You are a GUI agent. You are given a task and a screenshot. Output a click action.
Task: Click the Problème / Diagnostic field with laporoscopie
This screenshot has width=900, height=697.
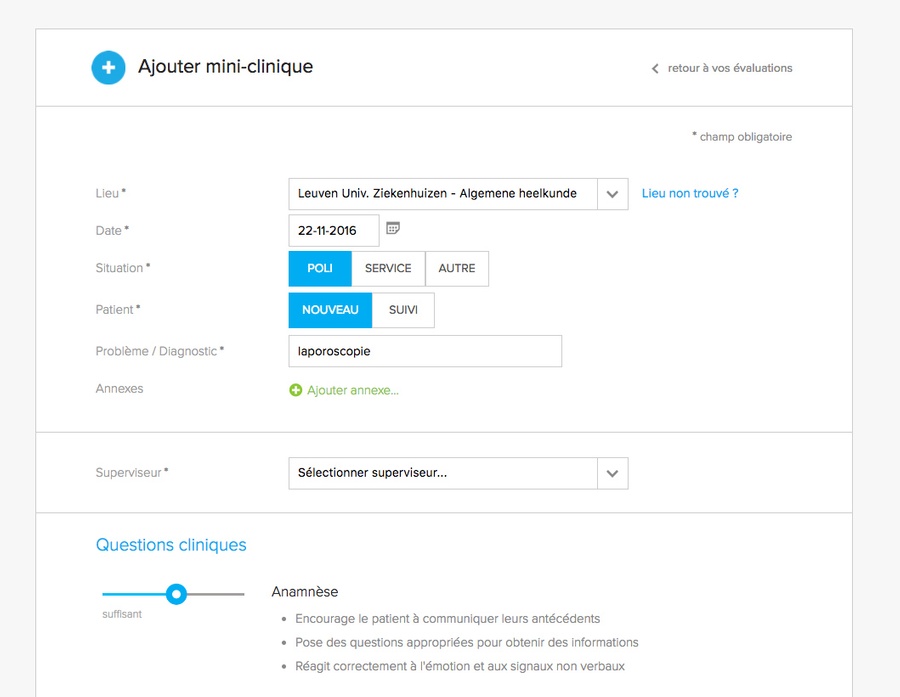click(x=425, y=351)
